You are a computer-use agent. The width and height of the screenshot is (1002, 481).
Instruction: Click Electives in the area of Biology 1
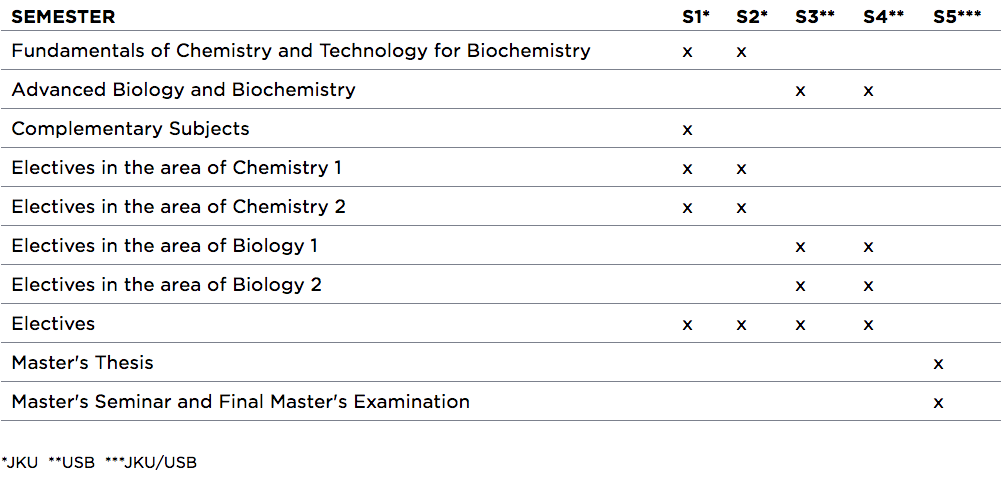(165, 246)
